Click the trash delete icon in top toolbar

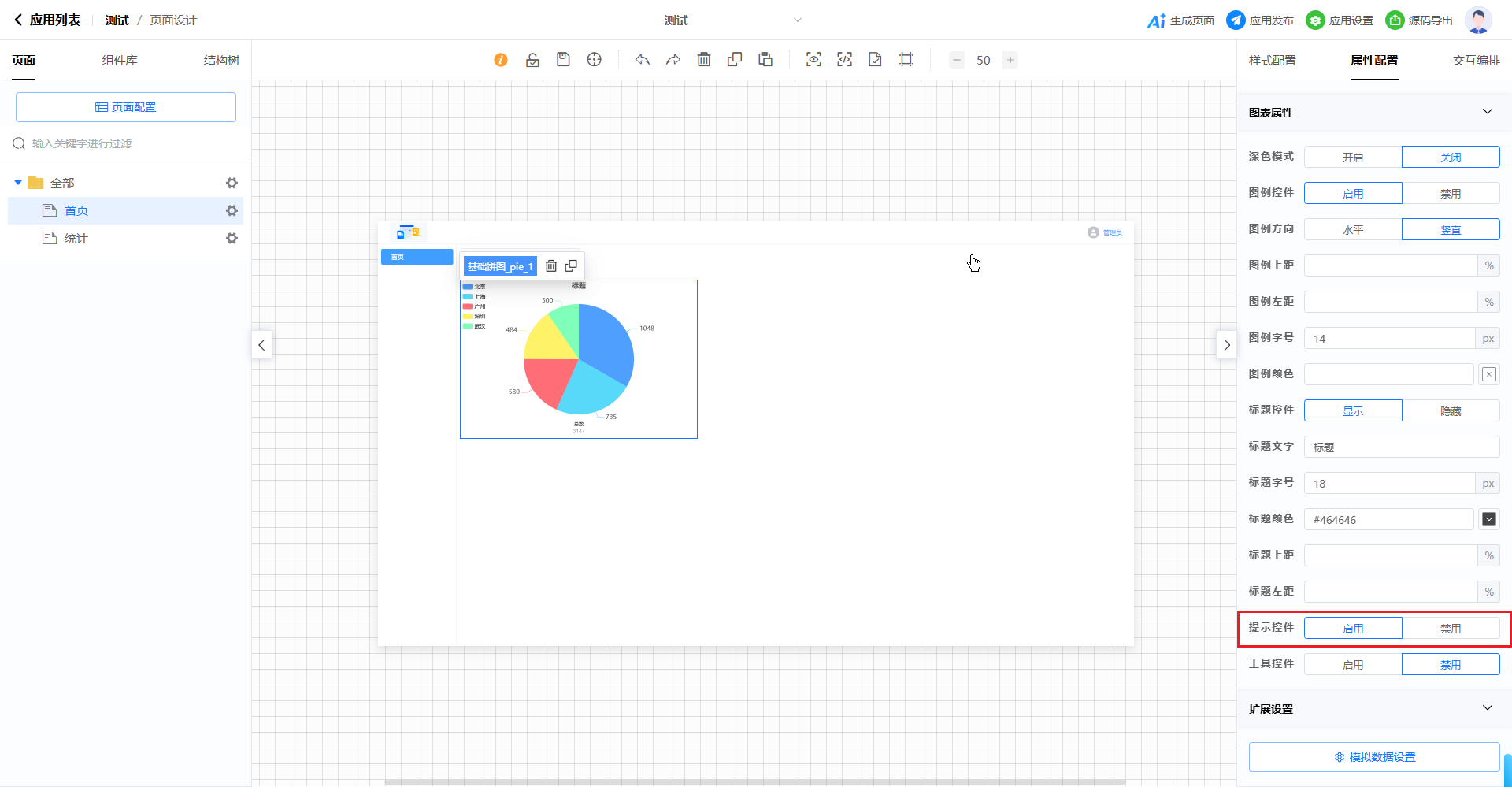click(704, 60)
